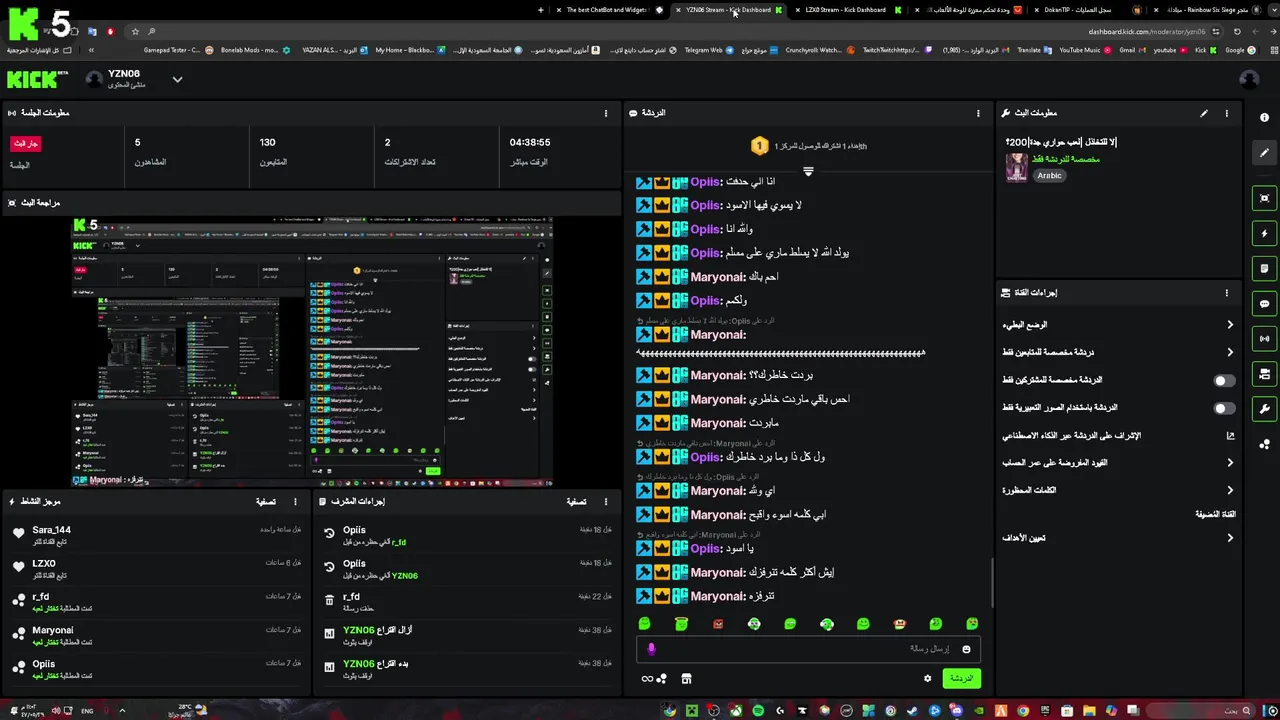
Task: Switch to DokanTIP browser tab
Action: pyautogui.click(x=1086, y=10)
